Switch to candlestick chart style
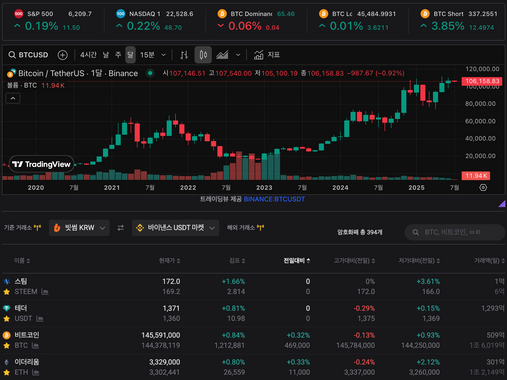The image size is (507, 380). (203, 55)
